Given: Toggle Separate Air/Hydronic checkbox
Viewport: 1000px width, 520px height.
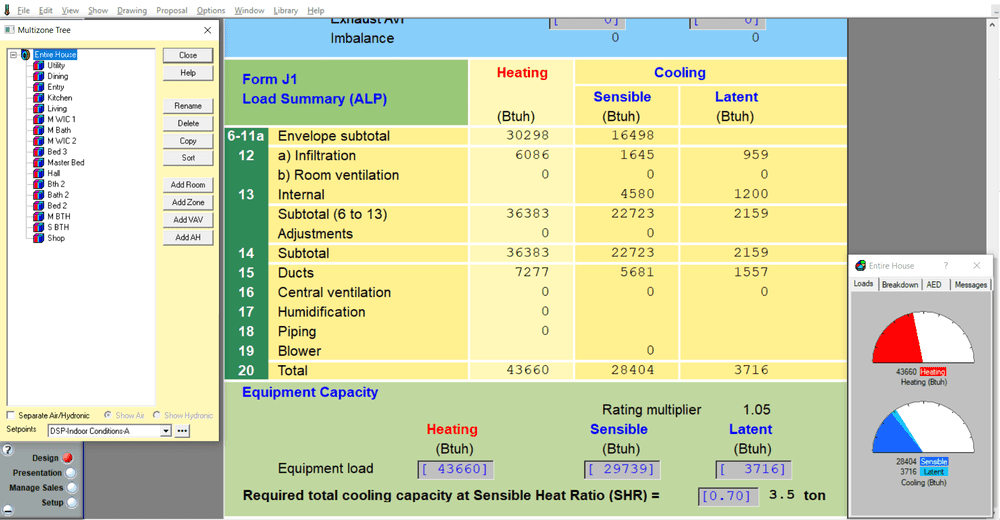Looking at the screenshot, I should 10,415.
